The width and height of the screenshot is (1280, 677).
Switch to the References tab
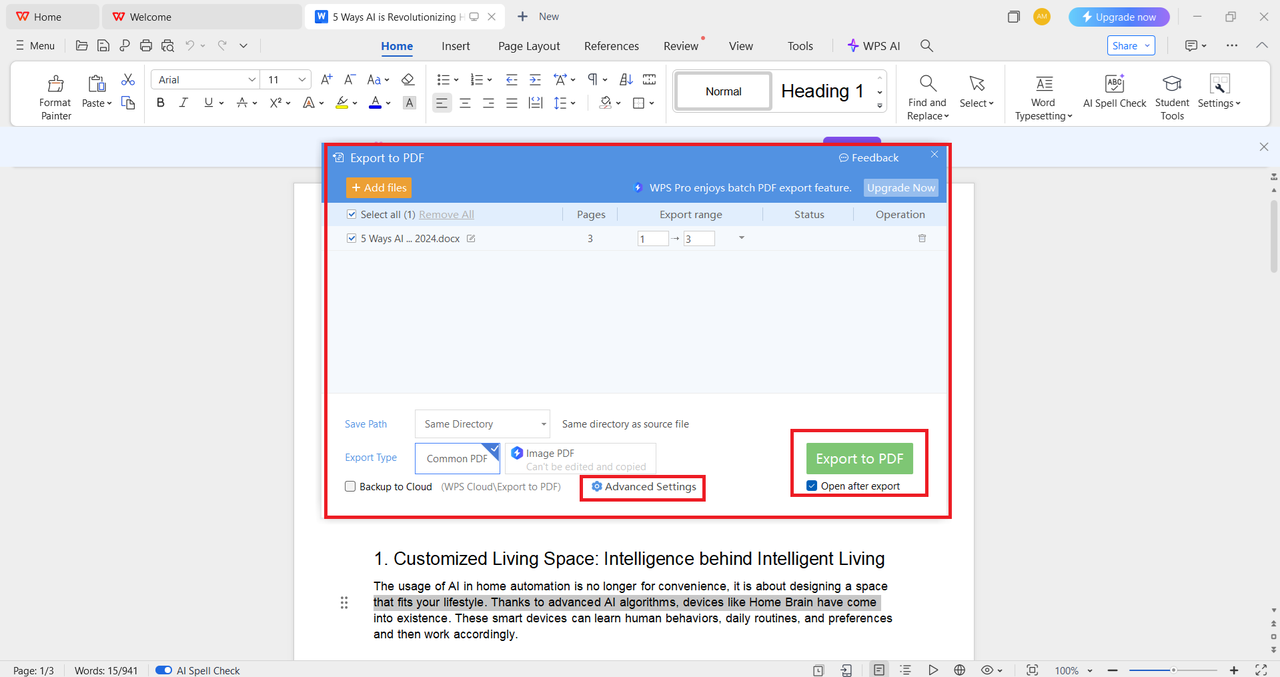tap(611, 46)
